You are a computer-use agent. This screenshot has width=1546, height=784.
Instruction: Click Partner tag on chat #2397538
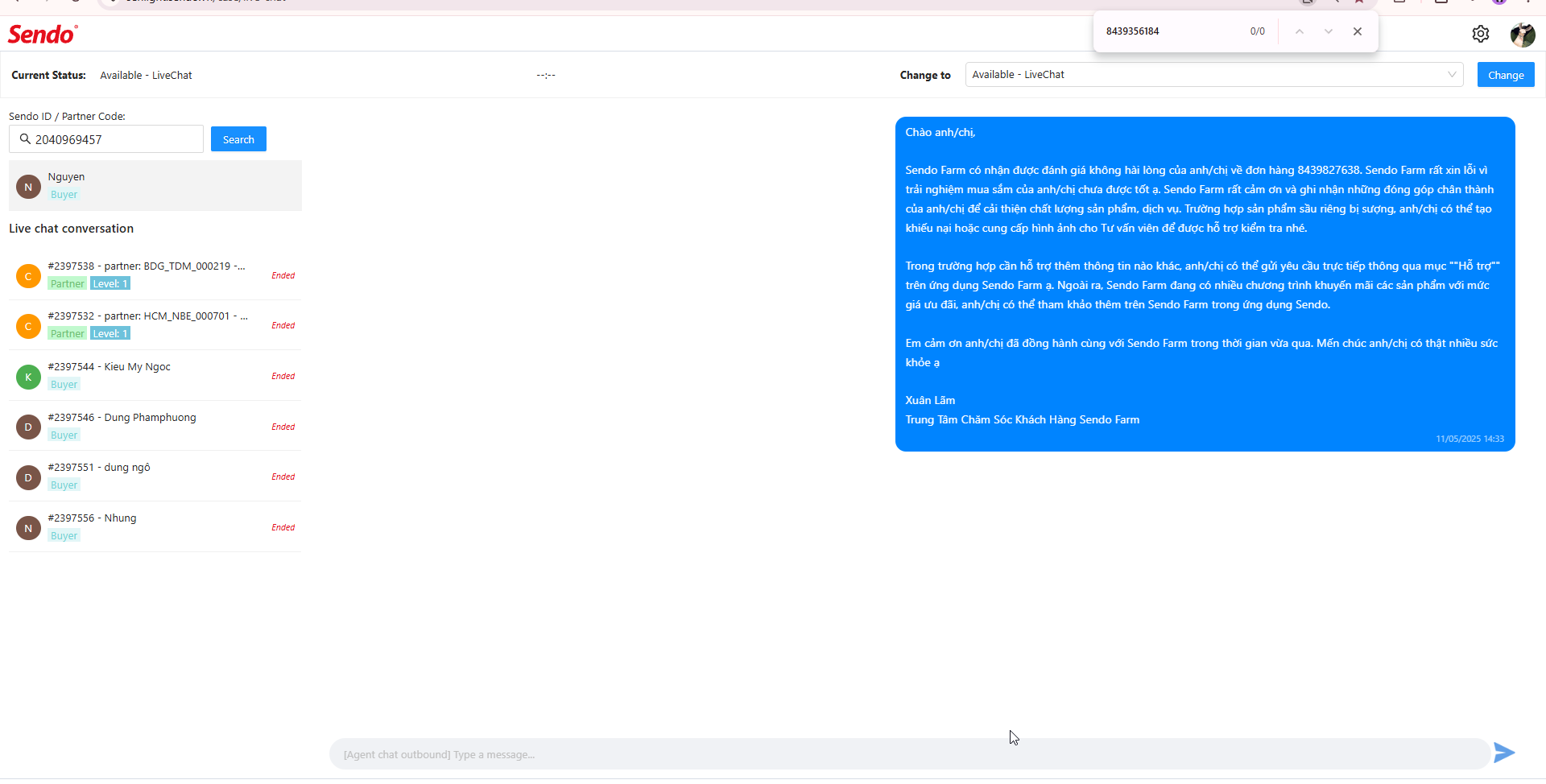click(67, 284)
